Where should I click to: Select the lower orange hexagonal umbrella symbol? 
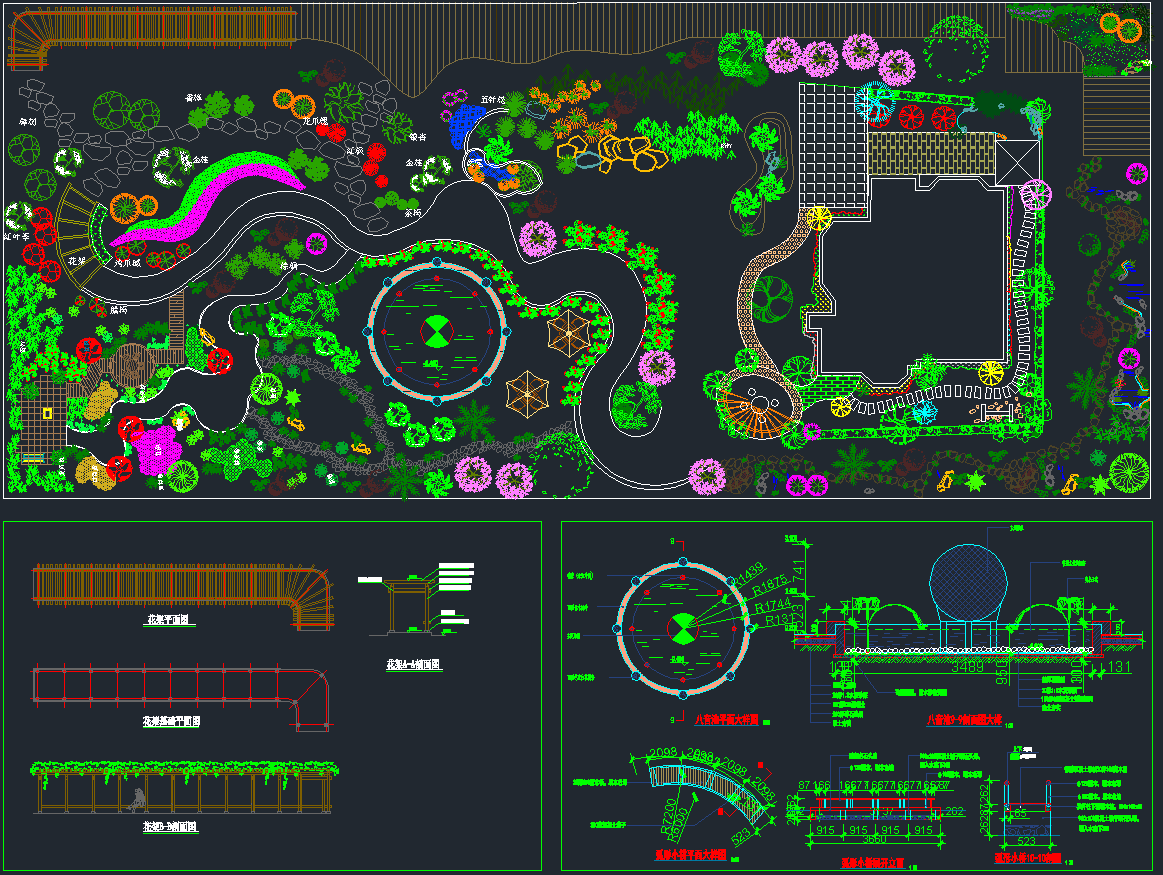[x=530, y=392]
